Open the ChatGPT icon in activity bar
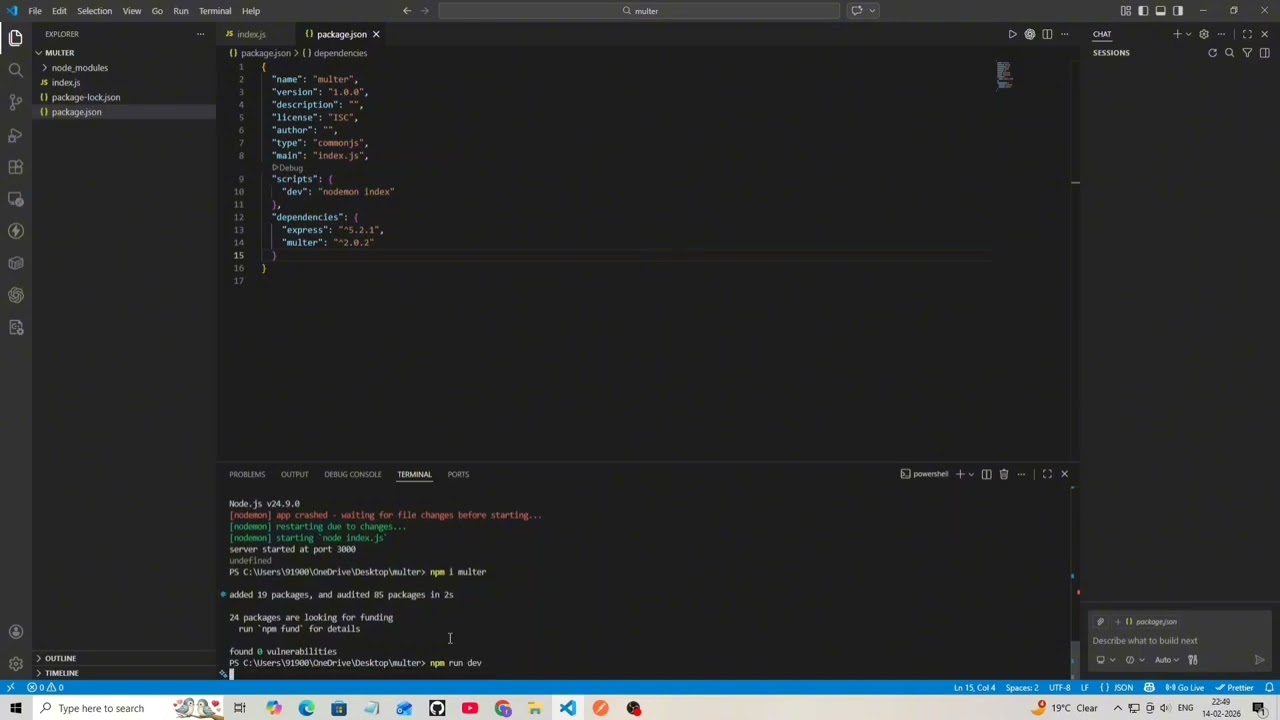 [15, 295]
